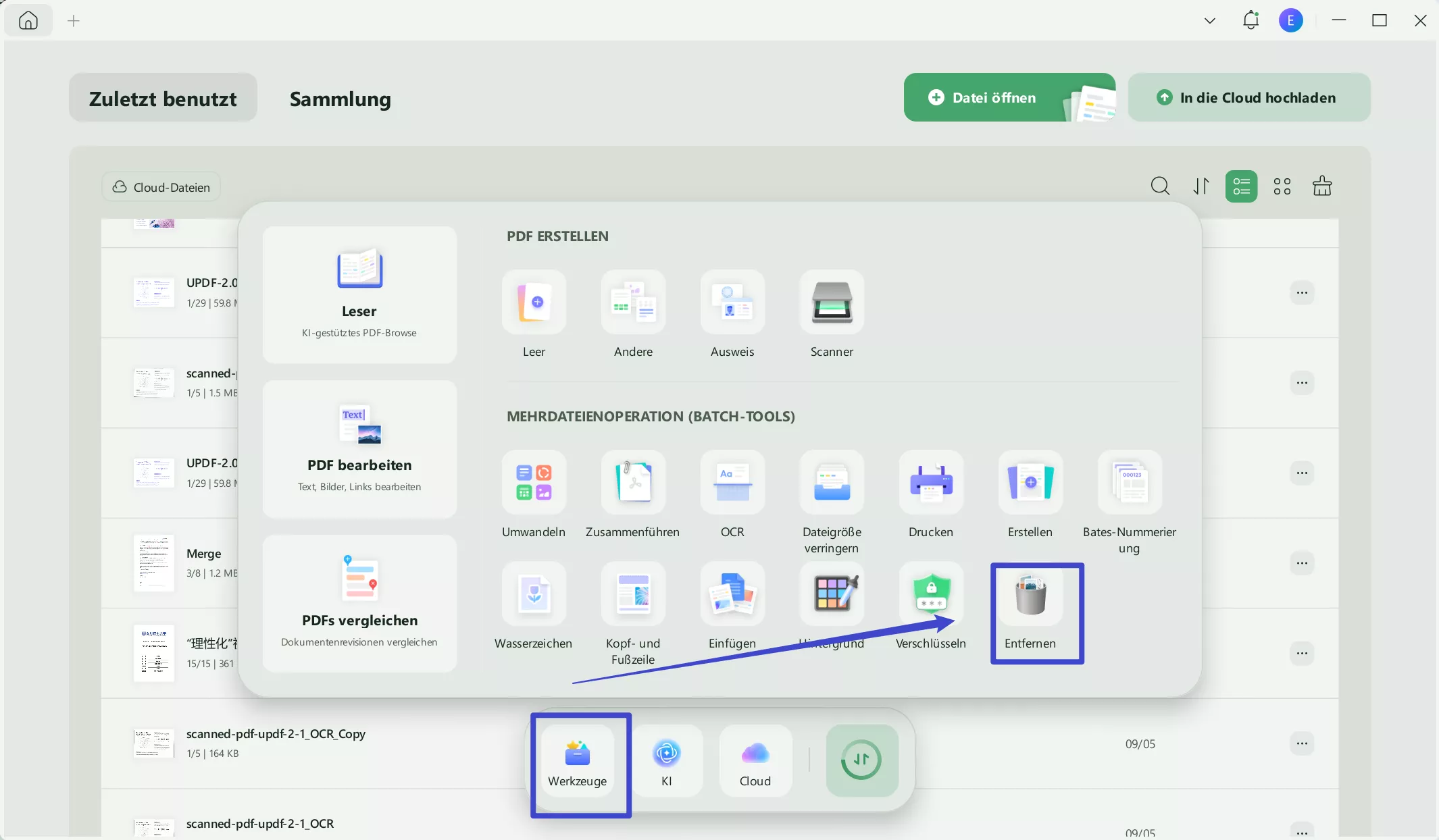Switch to the Sammlung tab
Screen dimensions: 1439x840
pyautogui.click(x=340, y=99)
